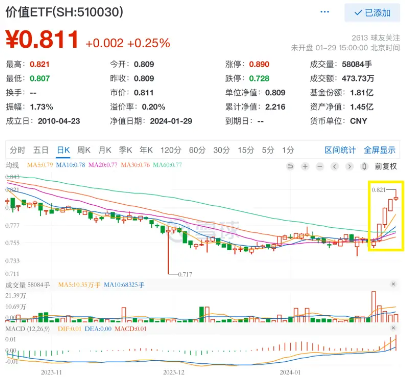Switch to the 15分 interval tab
Viewport: 405px width, 381px height.
[x=246, y=150]
